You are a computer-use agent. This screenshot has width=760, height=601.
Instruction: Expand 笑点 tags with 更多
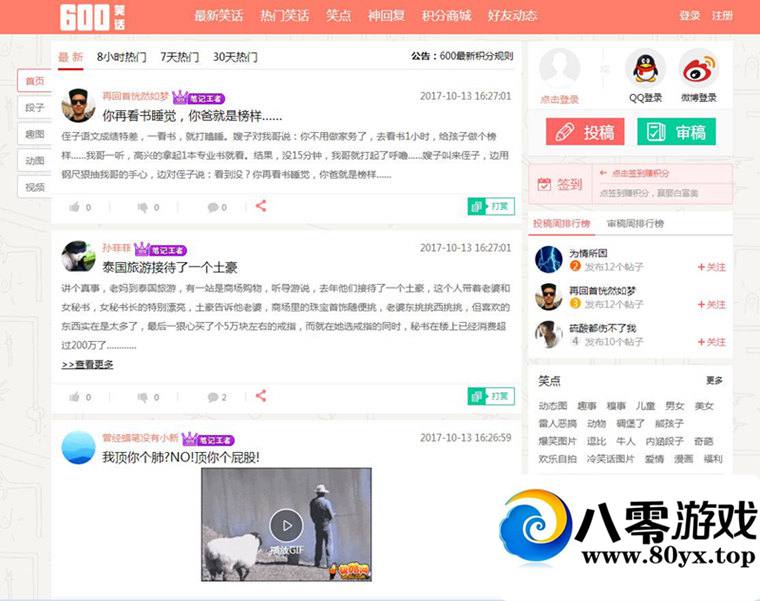tap(713, 381)
